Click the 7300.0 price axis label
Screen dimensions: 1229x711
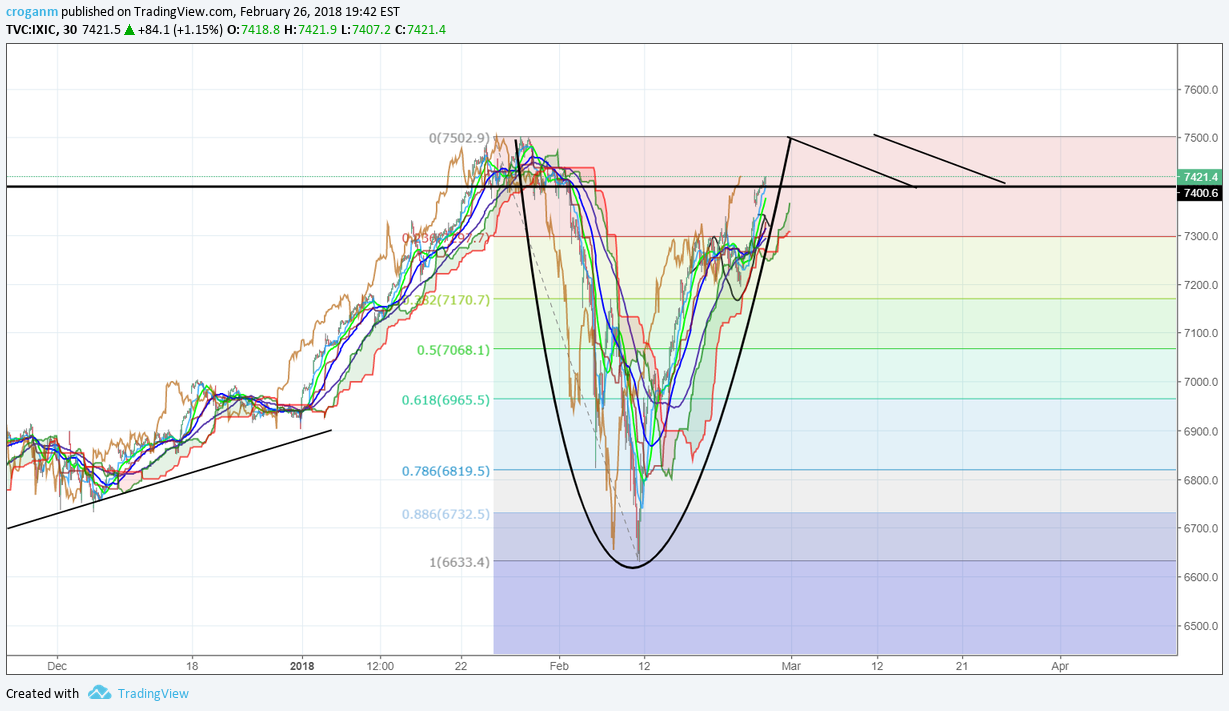[1201, 236]
